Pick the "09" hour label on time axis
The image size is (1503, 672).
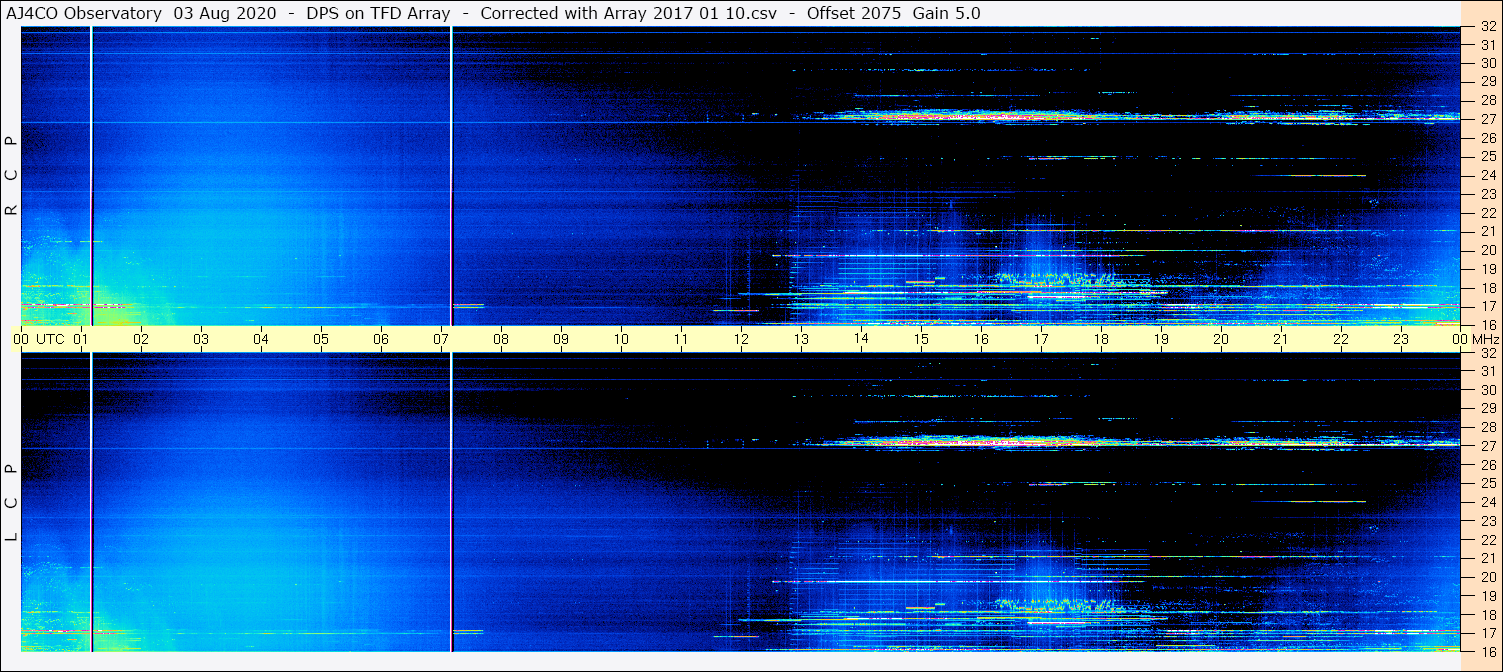point(561,339)
